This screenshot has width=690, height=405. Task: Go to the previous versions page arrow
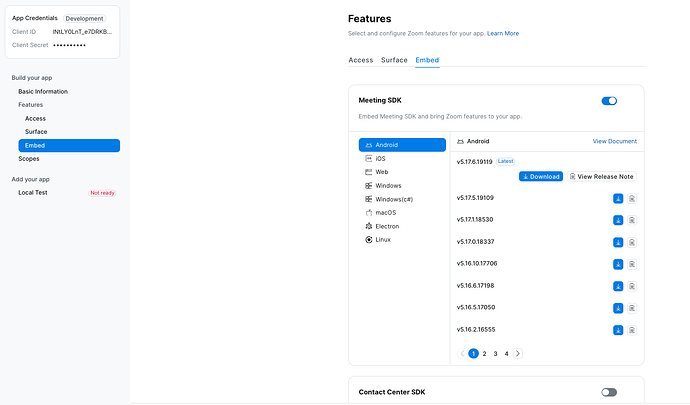tap(462, 353)
